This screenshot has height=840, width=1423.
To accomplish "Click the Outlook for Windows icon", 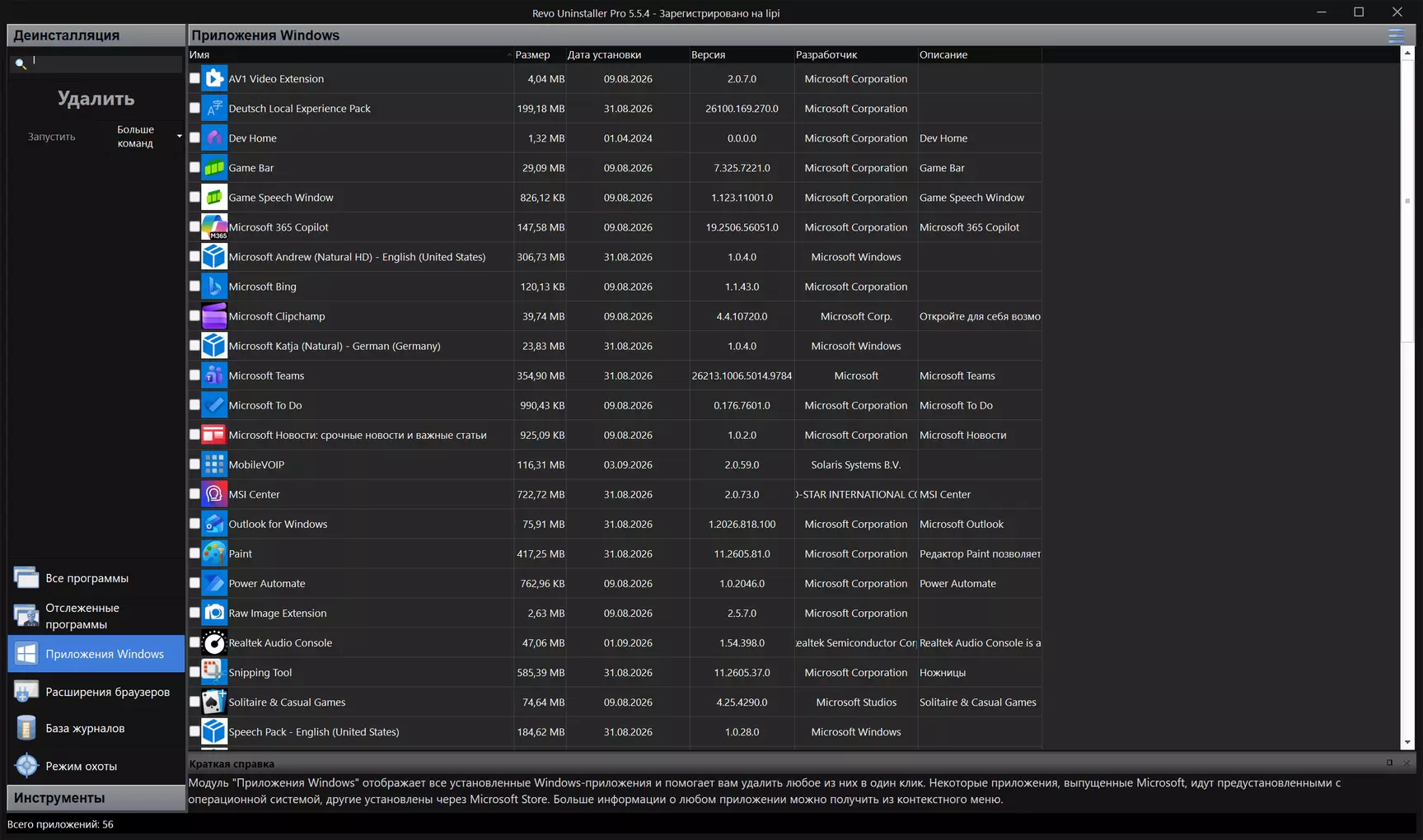I will tap(214, 523).
